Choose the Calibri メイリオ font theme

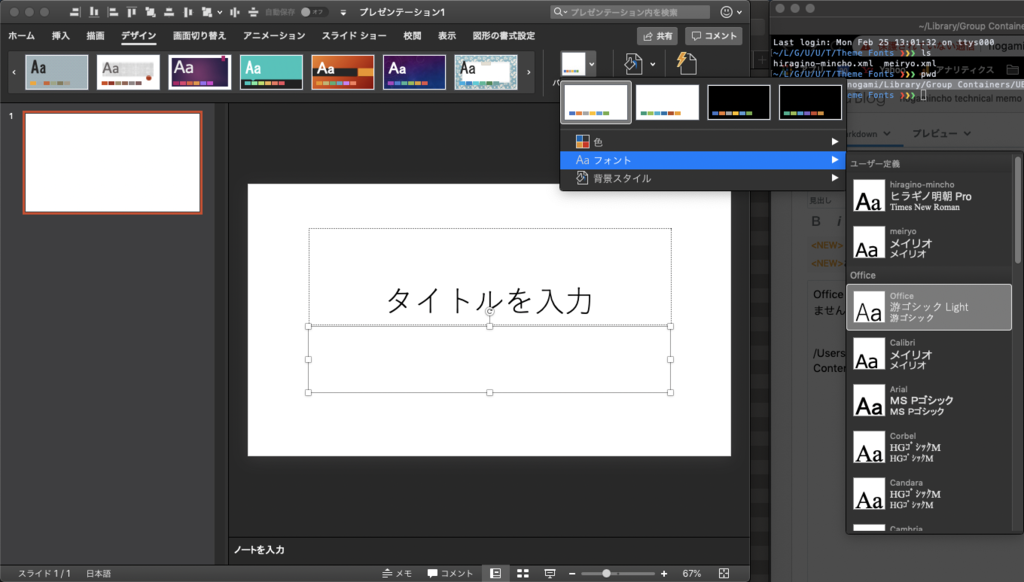tap(930, 354)
